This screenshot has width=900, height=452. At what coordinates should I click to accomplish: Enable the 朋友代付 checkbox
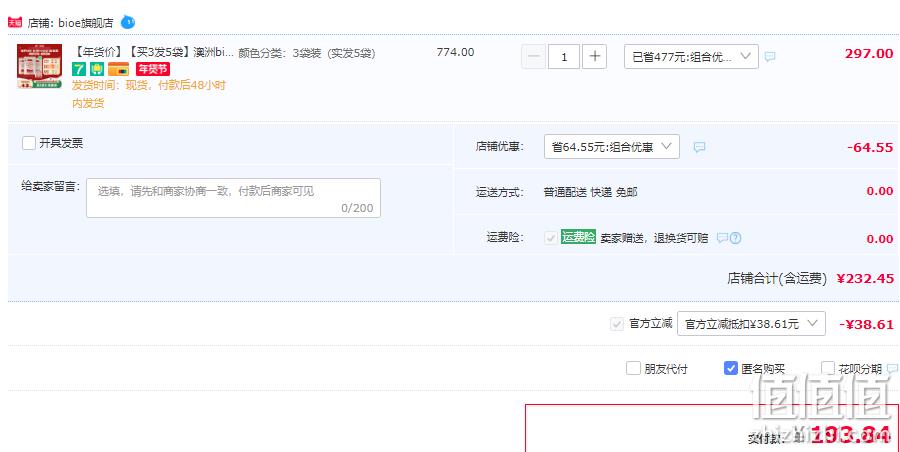tap(633, 368)
